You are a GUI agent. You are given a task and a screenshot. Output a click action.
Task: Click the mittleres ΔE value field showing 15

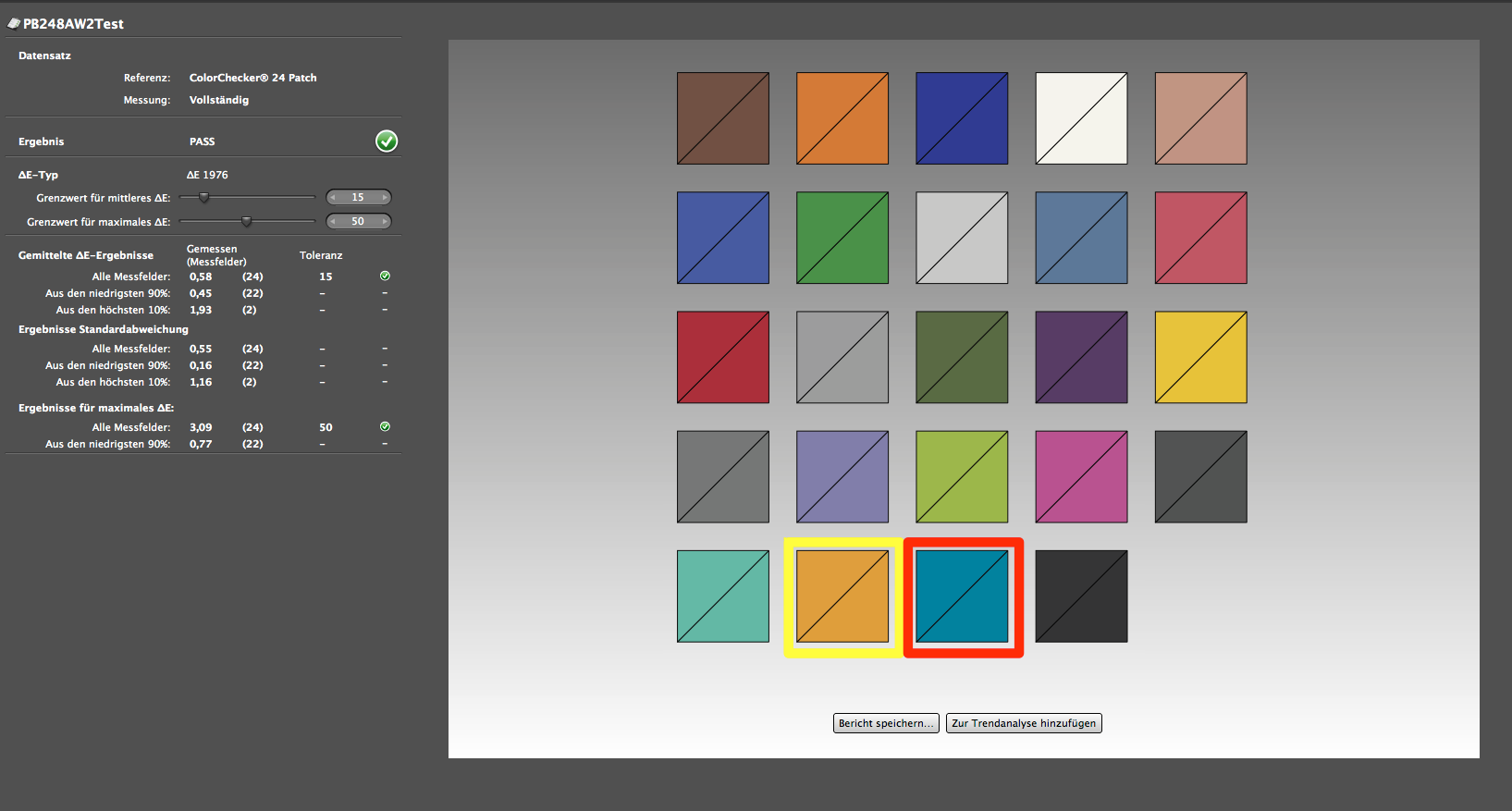(x=358, y=197)
